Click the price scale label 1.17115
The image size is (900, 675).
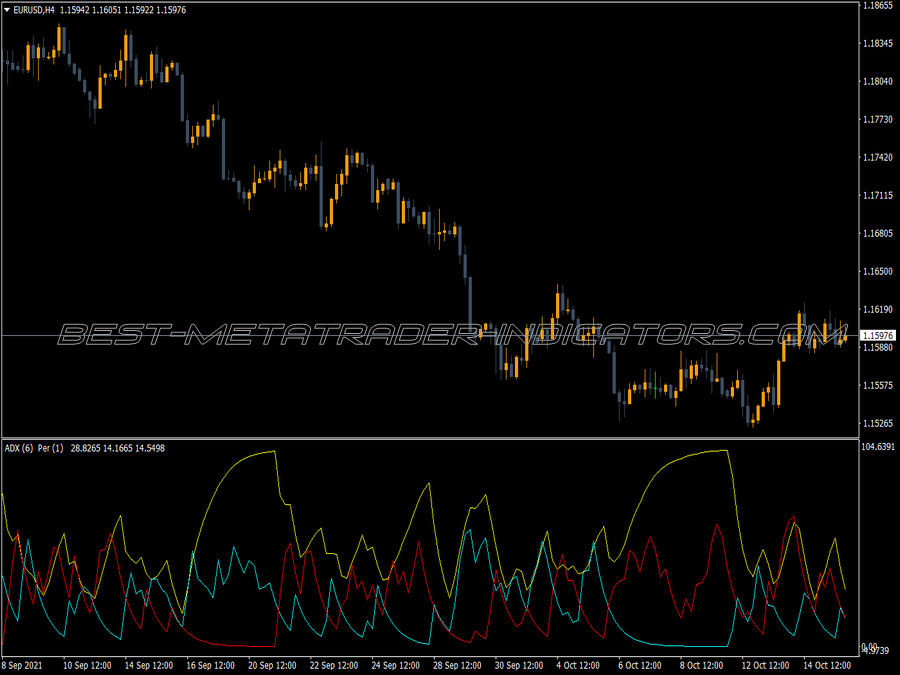pyautogui.click(x=878, y=196)
